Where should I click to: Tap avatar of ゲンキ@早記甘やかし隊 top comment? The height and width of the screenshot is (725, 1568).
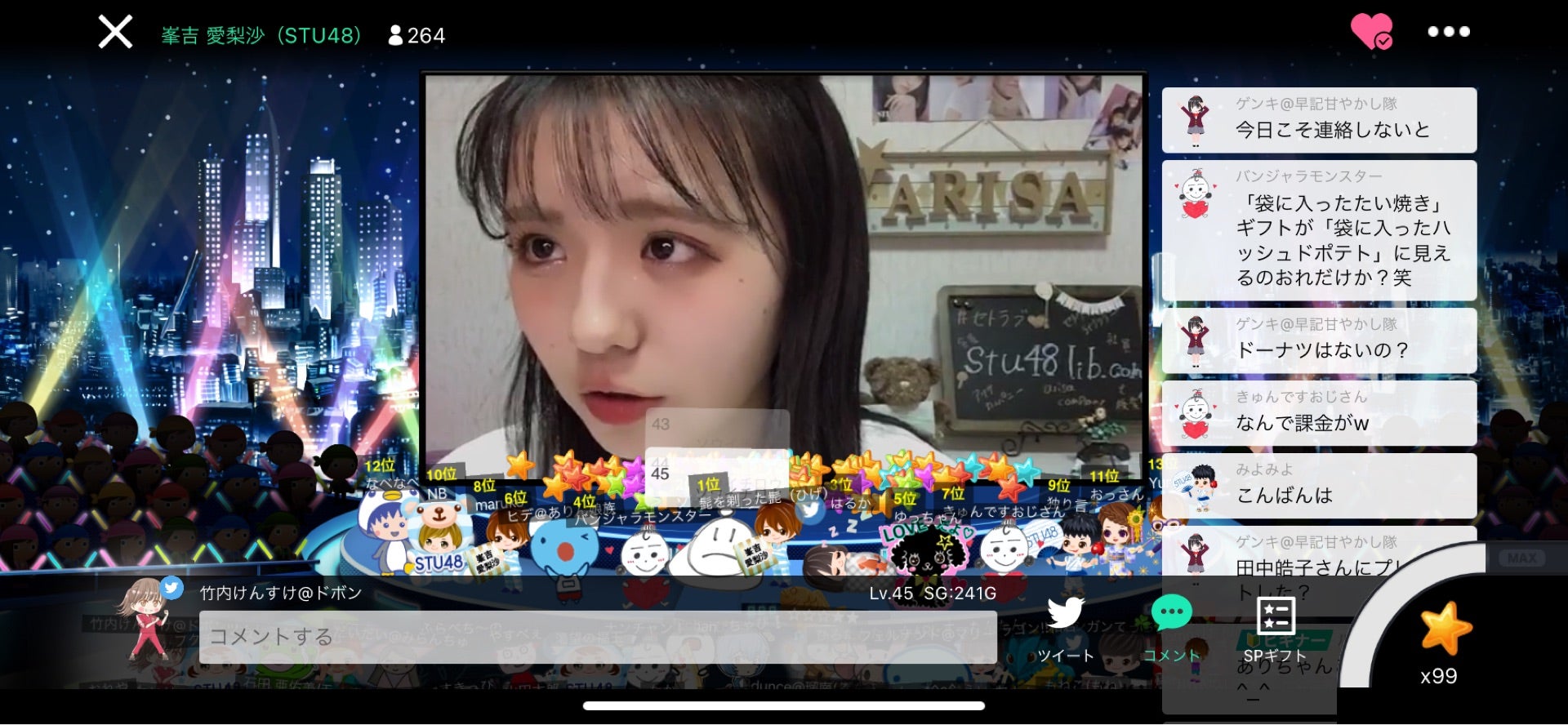tap(1196, 120)
